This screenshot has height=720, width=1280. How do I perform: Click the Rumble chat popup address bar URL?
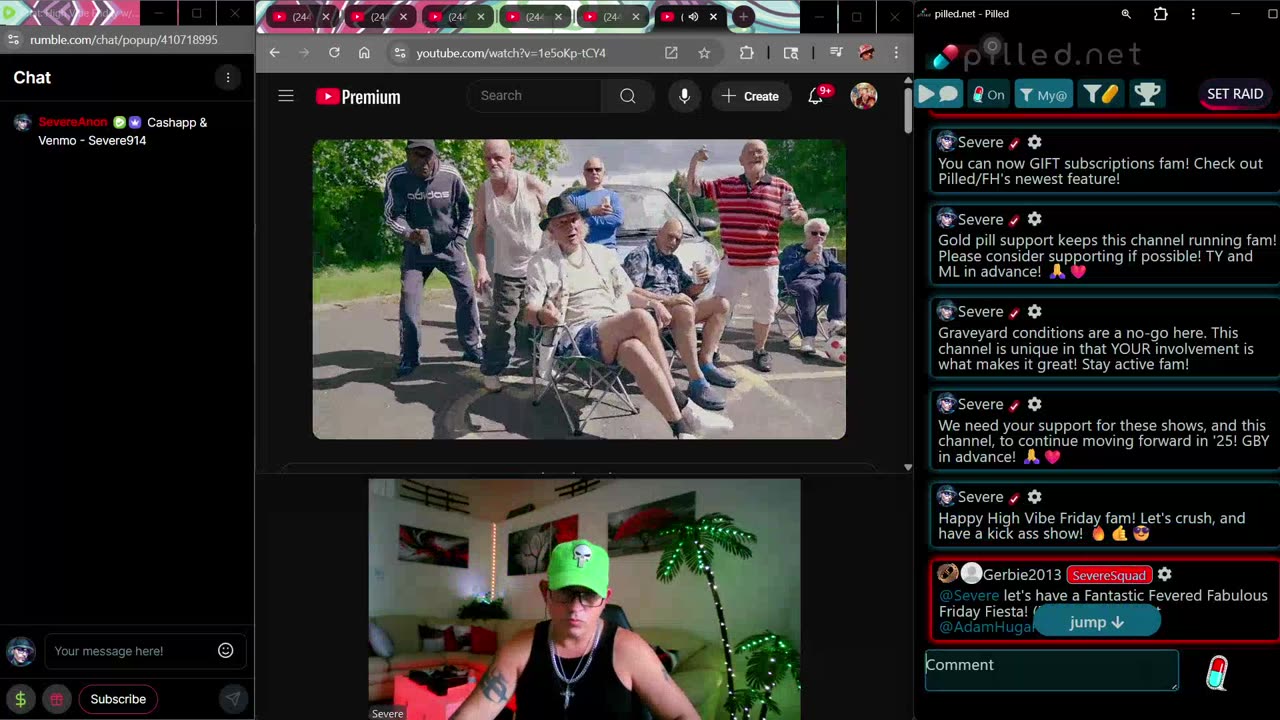click(124, 40)
